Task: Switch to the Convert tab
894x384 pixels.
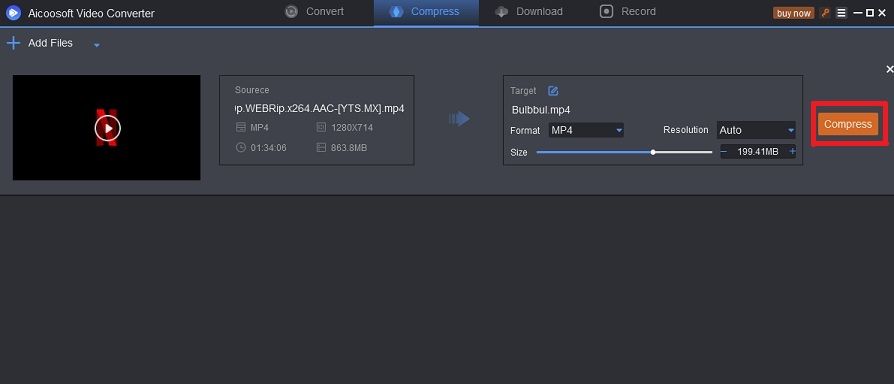Action: coord(314,11)
